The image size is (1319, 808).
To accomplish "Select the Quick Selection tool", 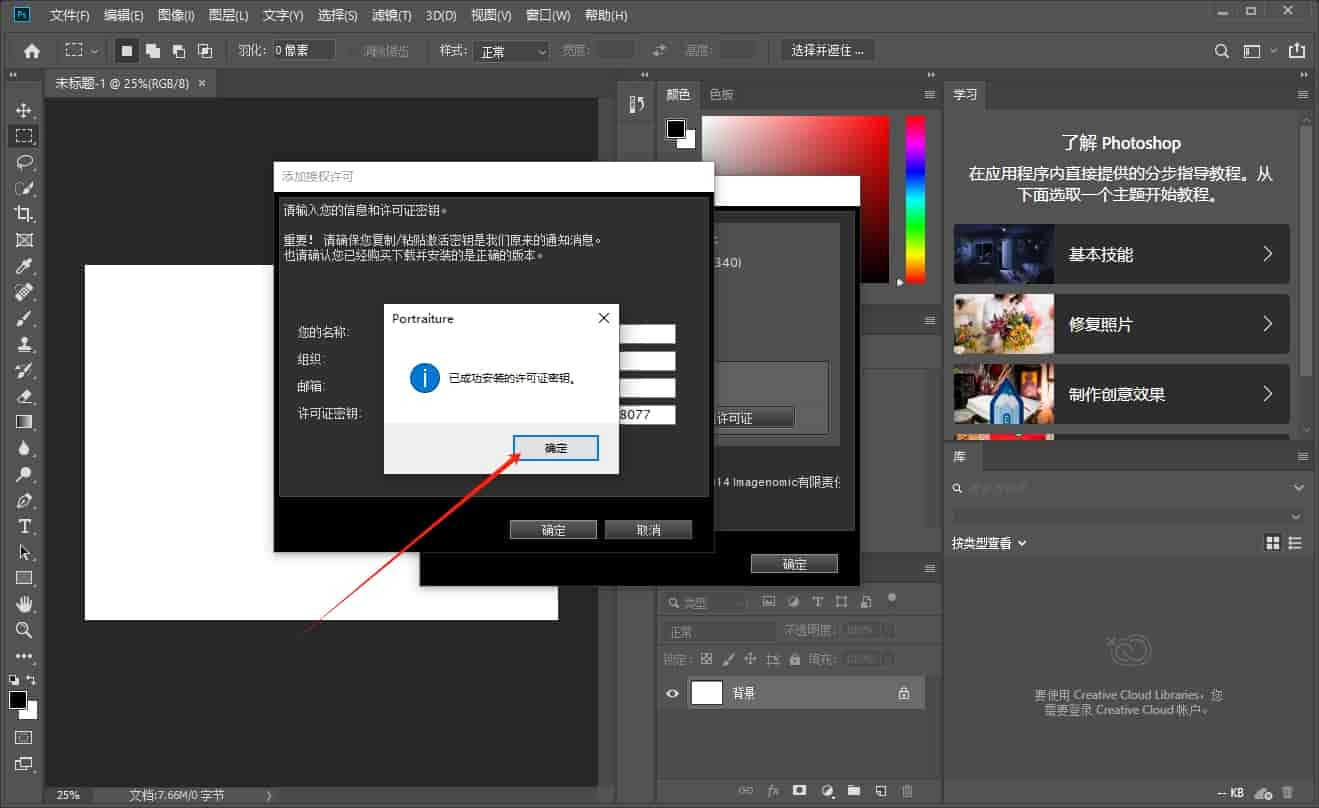I will pyautogui.click(x=24, y=188).
